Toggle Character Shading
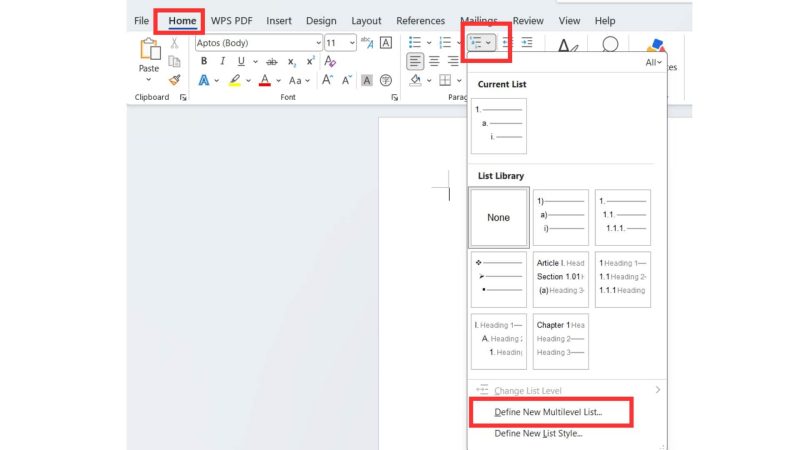Image resolution: width=800 pixels, height=450 pixels. pyautogui.click(x=366, y=80)
